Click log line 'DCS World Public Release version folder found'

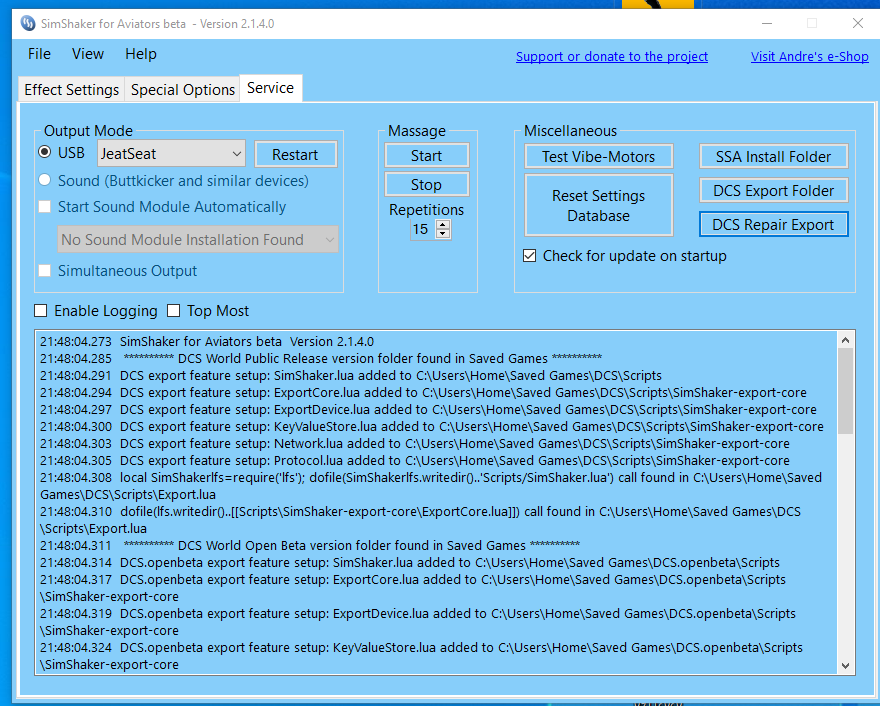click(320, 359)
